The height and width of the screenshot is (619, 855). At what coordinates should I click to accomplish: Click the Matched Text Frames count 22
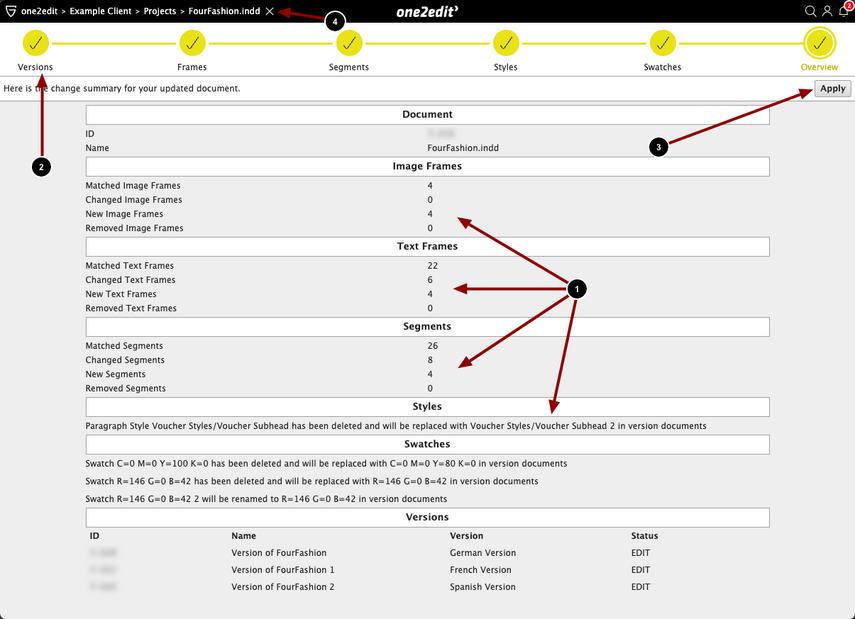[x=432, y=266]
